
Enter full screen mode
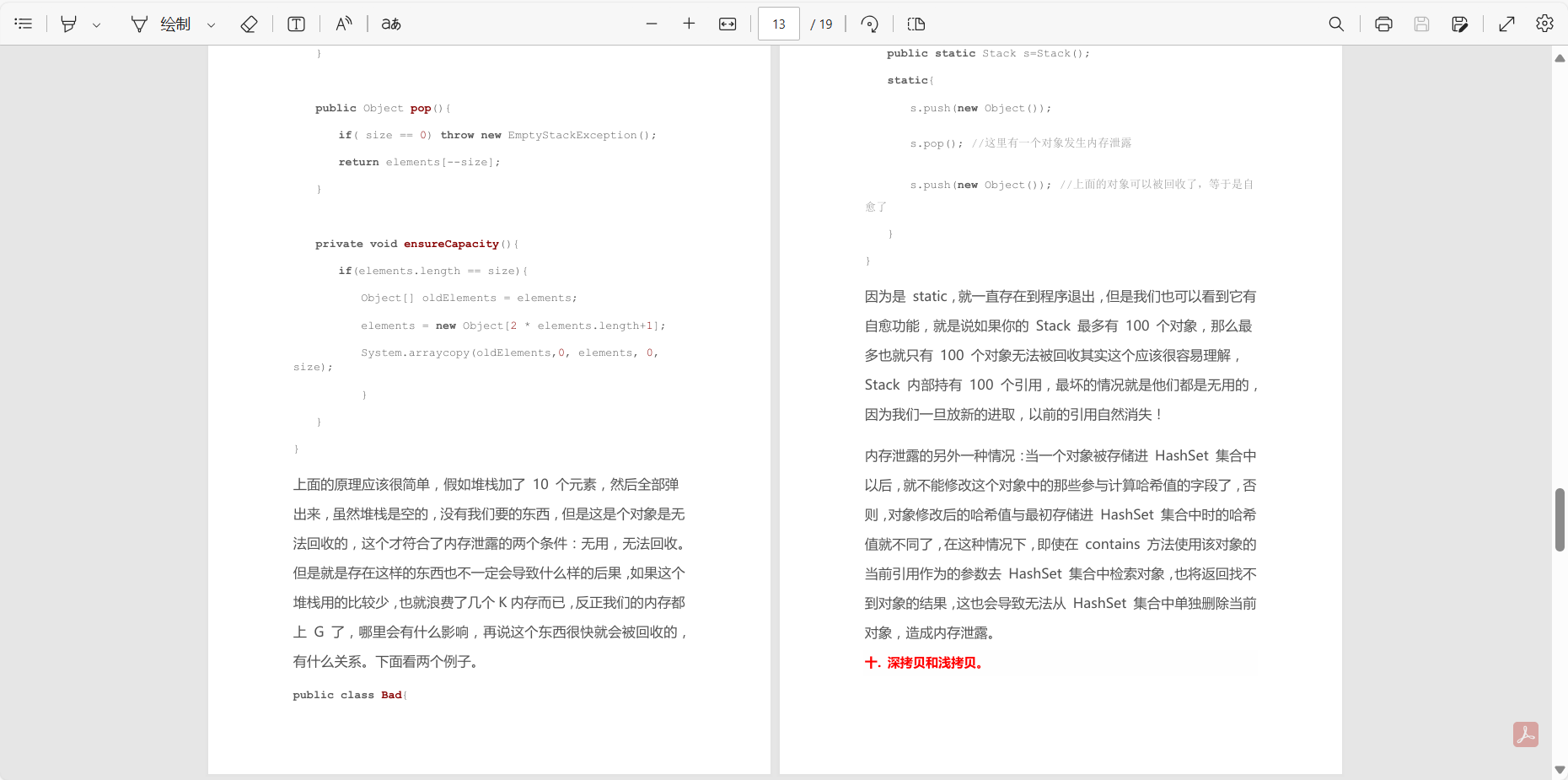point(1507,24)
